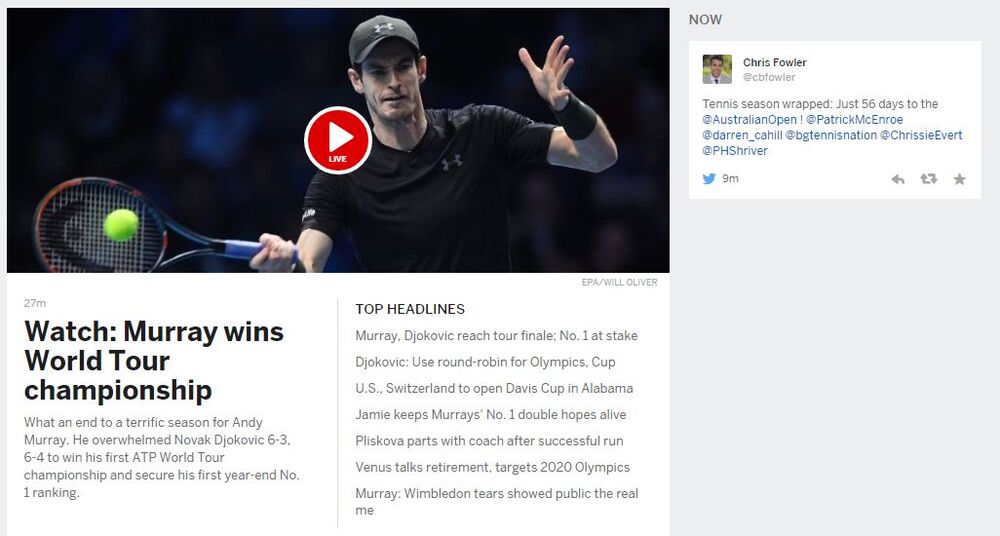This screenshot has width=1000, height=536.
Task: Favorite the tweet with star icon
Action: pyautogui.click(x=959, y=179)
